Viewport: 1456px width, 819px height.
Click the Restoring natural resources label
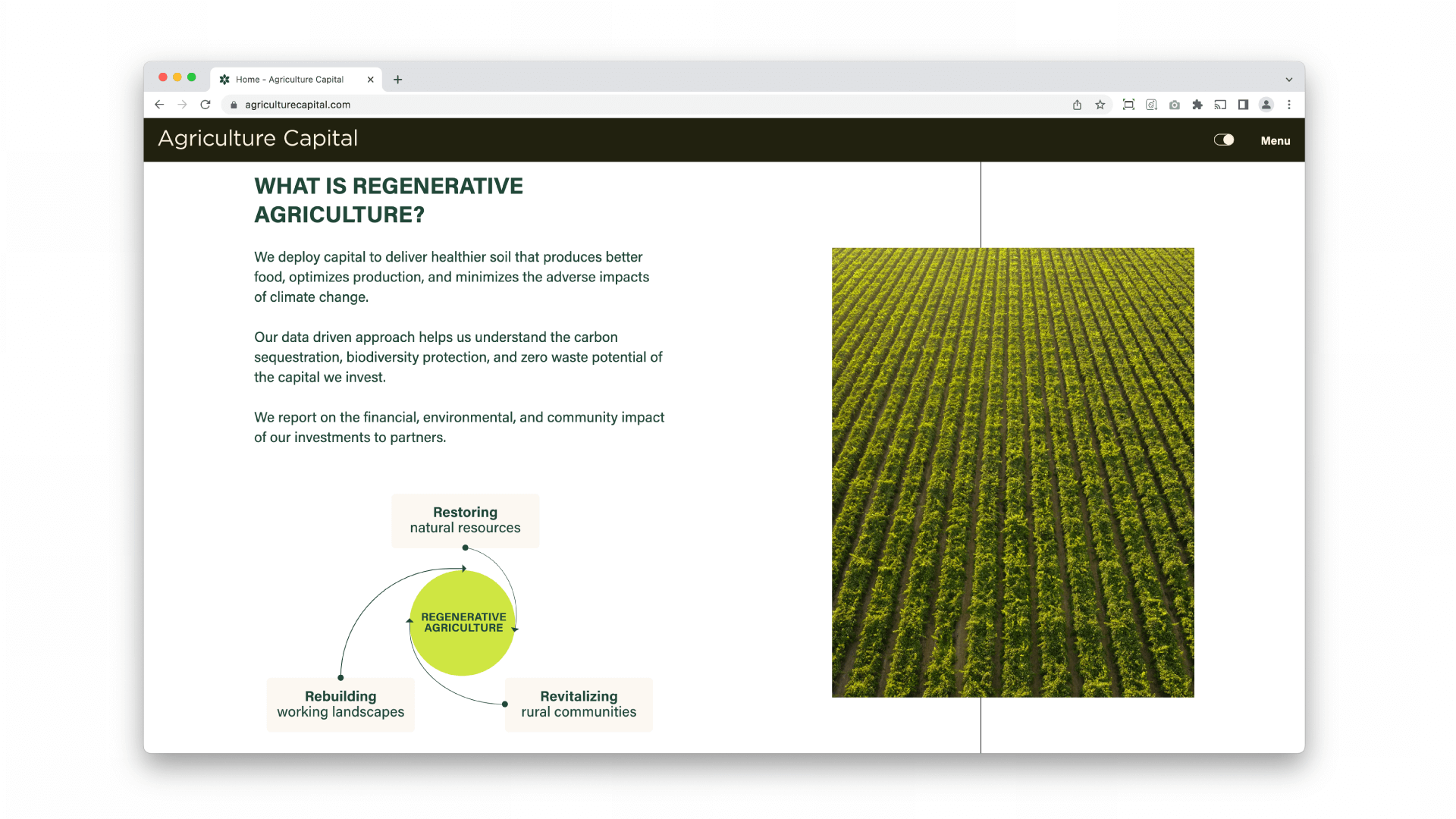465,520
